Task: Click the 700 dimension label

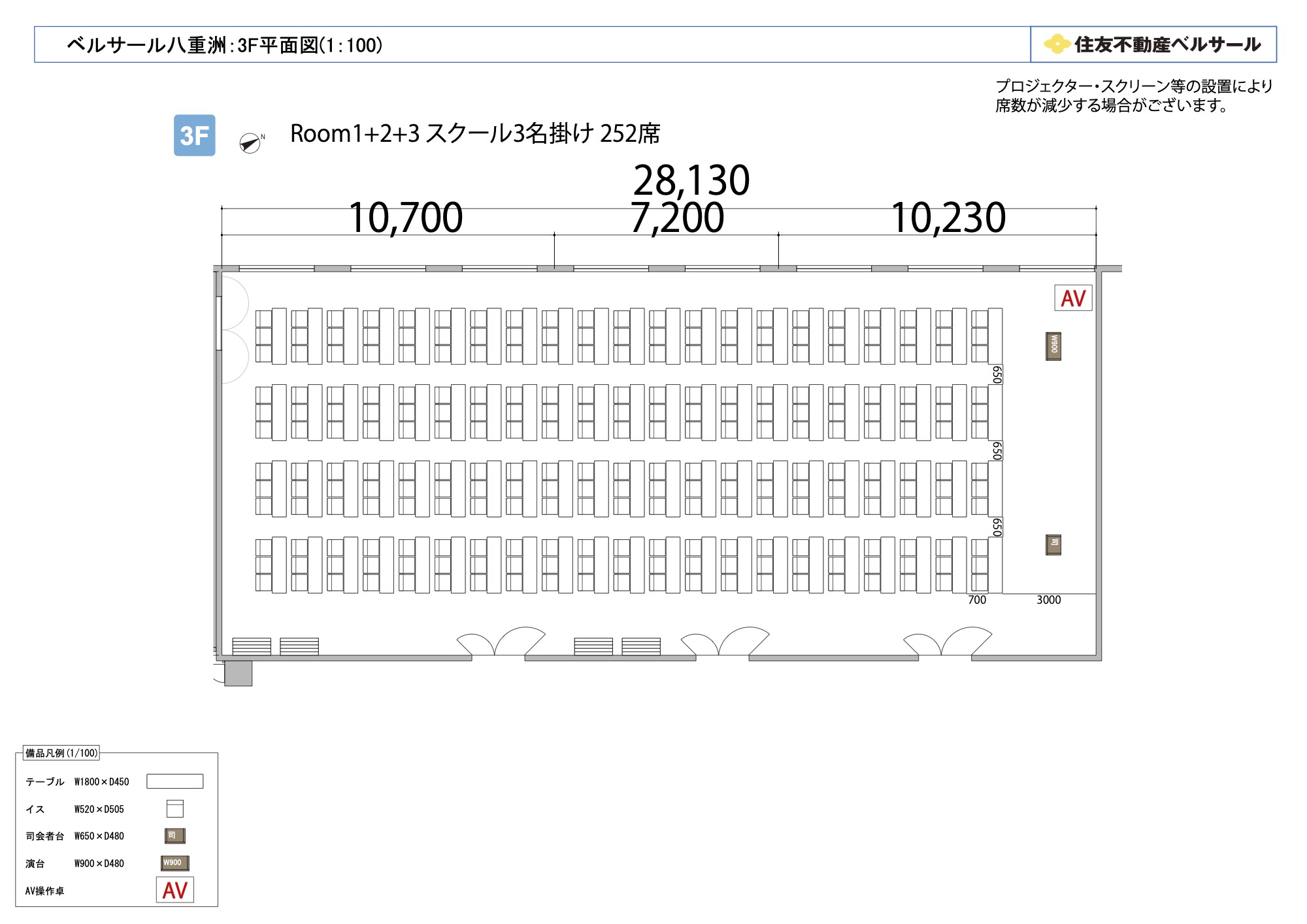Action: pos(977,600)
